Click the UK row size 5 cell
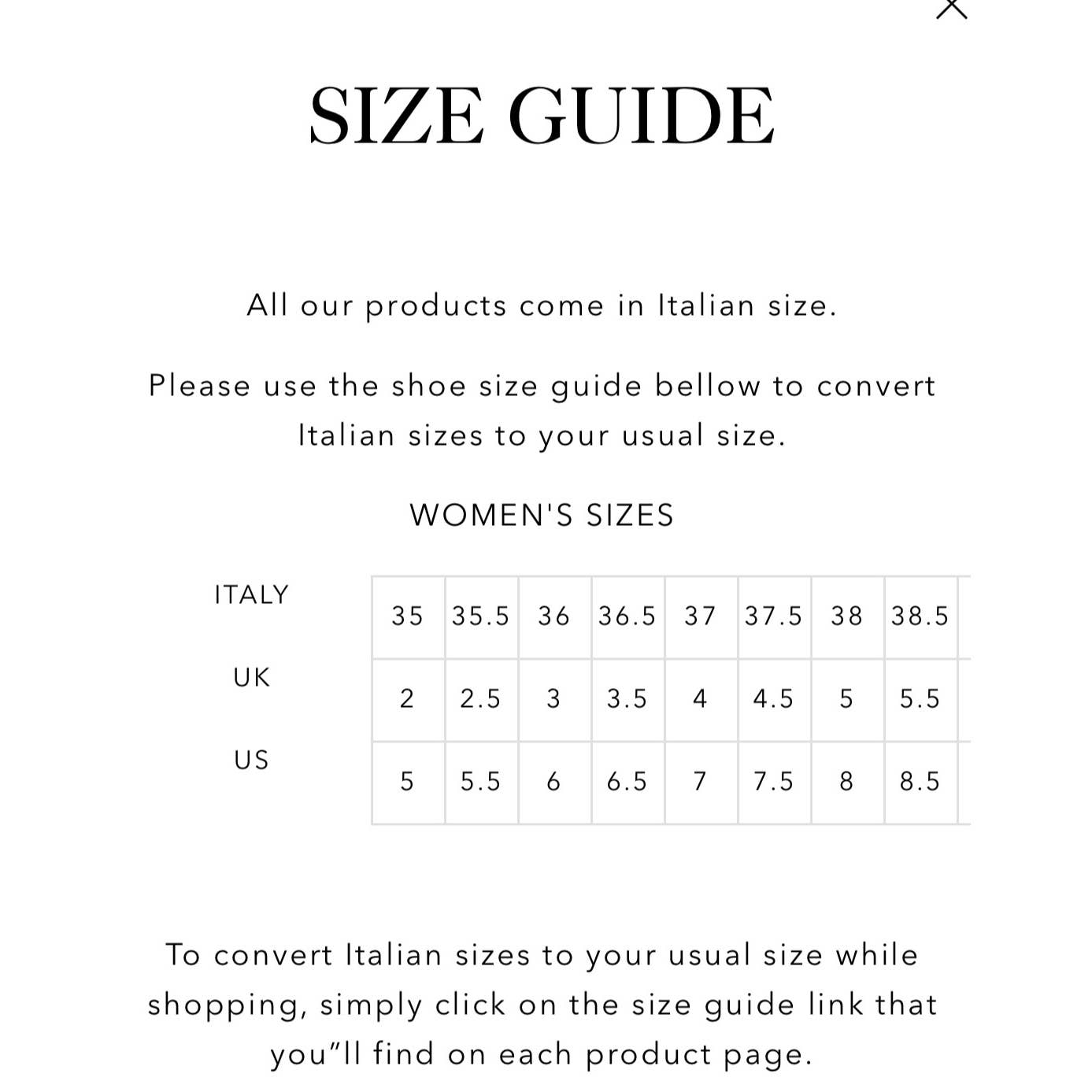This screenshot has height=1092, width=1092. click(x=847, y=699)
